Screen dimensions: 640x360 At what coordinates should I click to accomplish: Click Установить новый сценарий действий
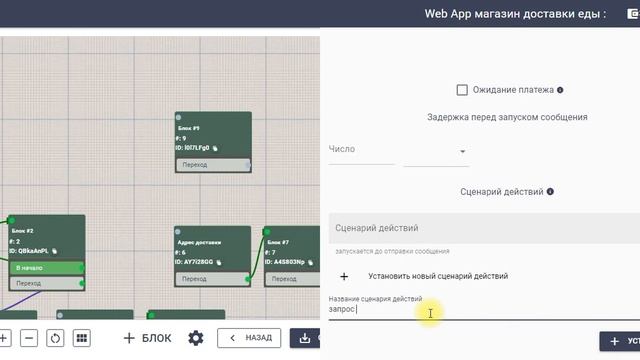point(438,276)
